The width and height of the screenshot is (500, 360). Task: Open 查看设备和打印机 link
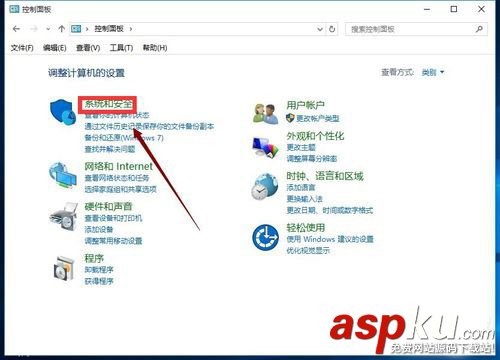pos(113,218)
